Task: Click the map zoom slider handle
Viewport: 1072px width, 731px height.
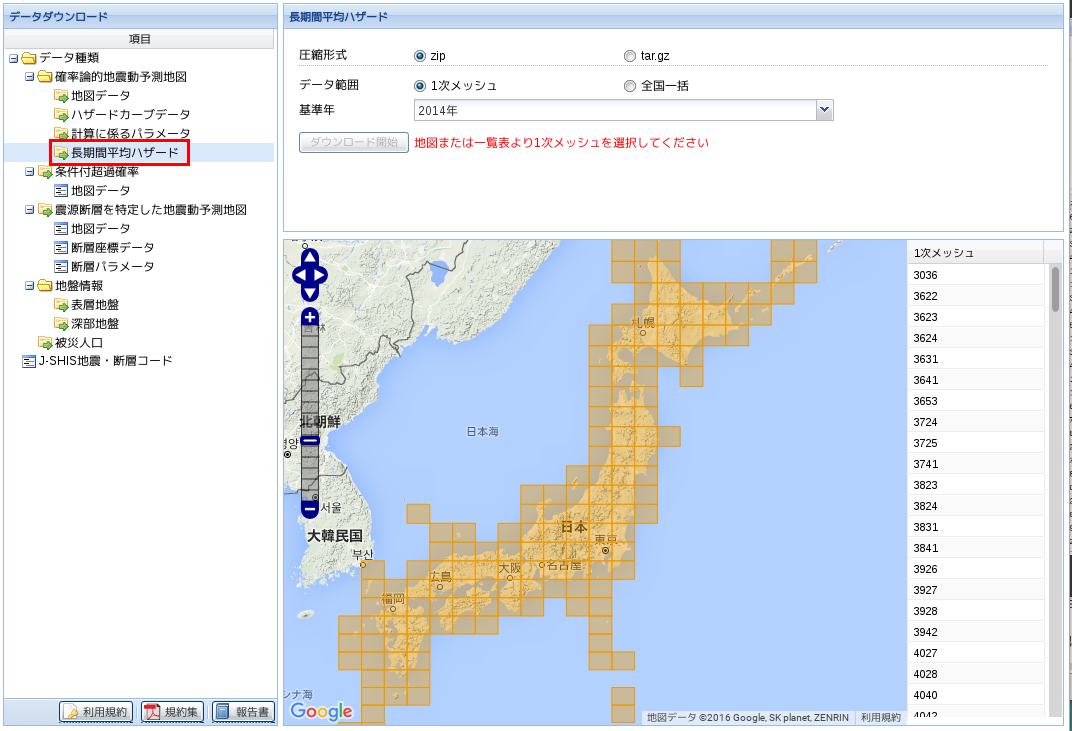Action: click(310, 441)
